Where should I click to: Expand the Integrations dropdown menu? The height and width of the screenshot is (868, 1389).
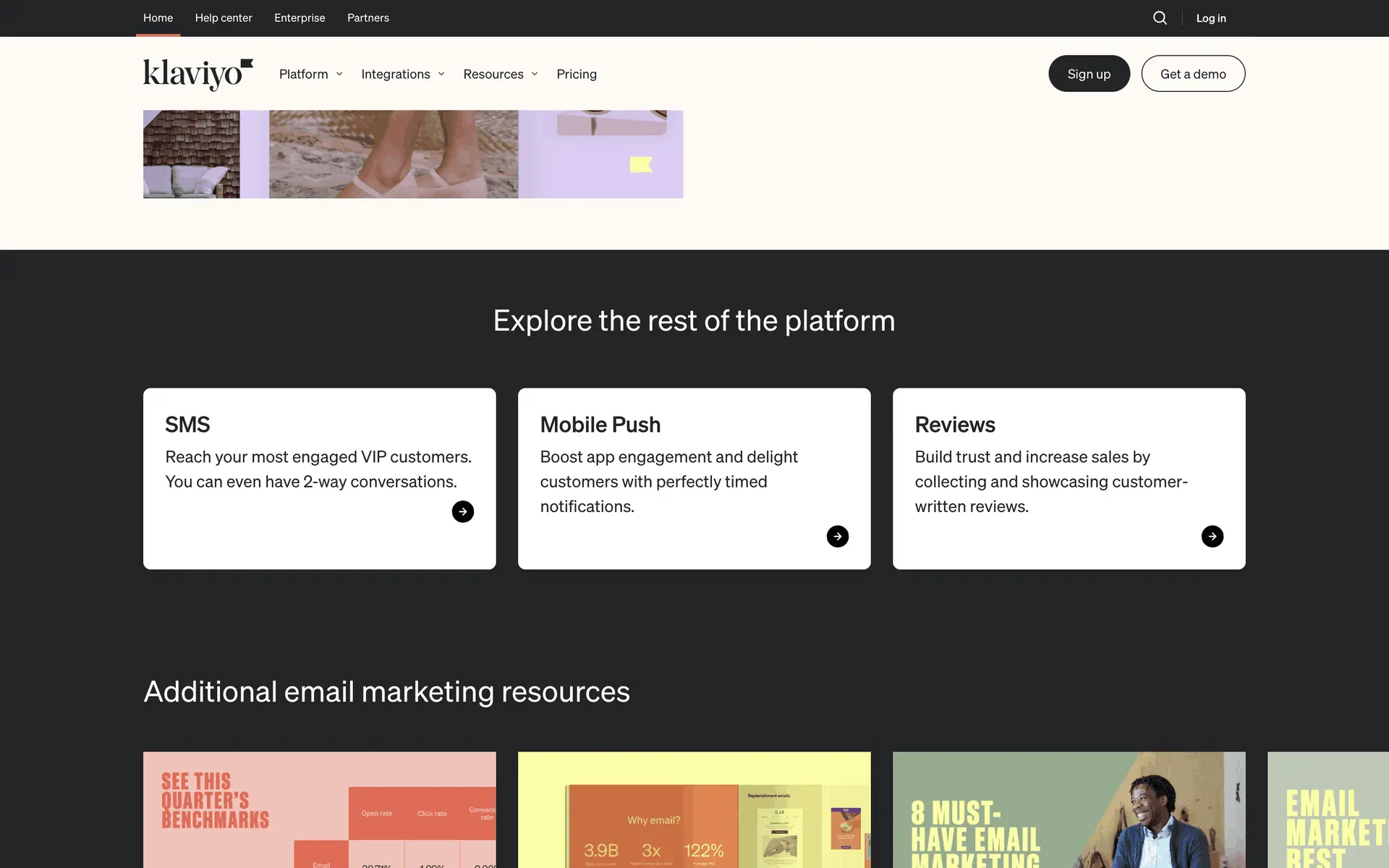click(402, 74)
